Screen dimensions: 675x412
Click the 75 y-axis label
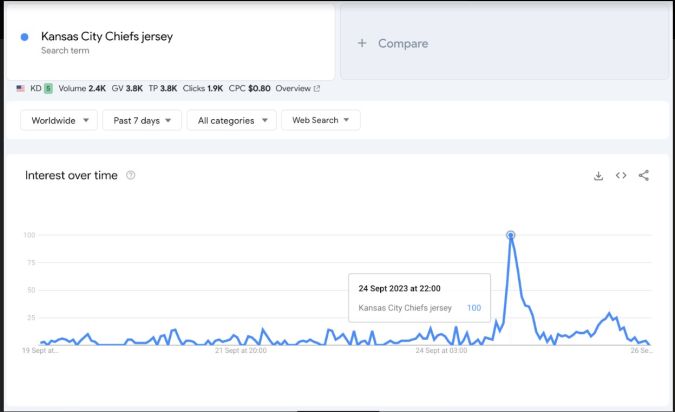pos(31,263)
